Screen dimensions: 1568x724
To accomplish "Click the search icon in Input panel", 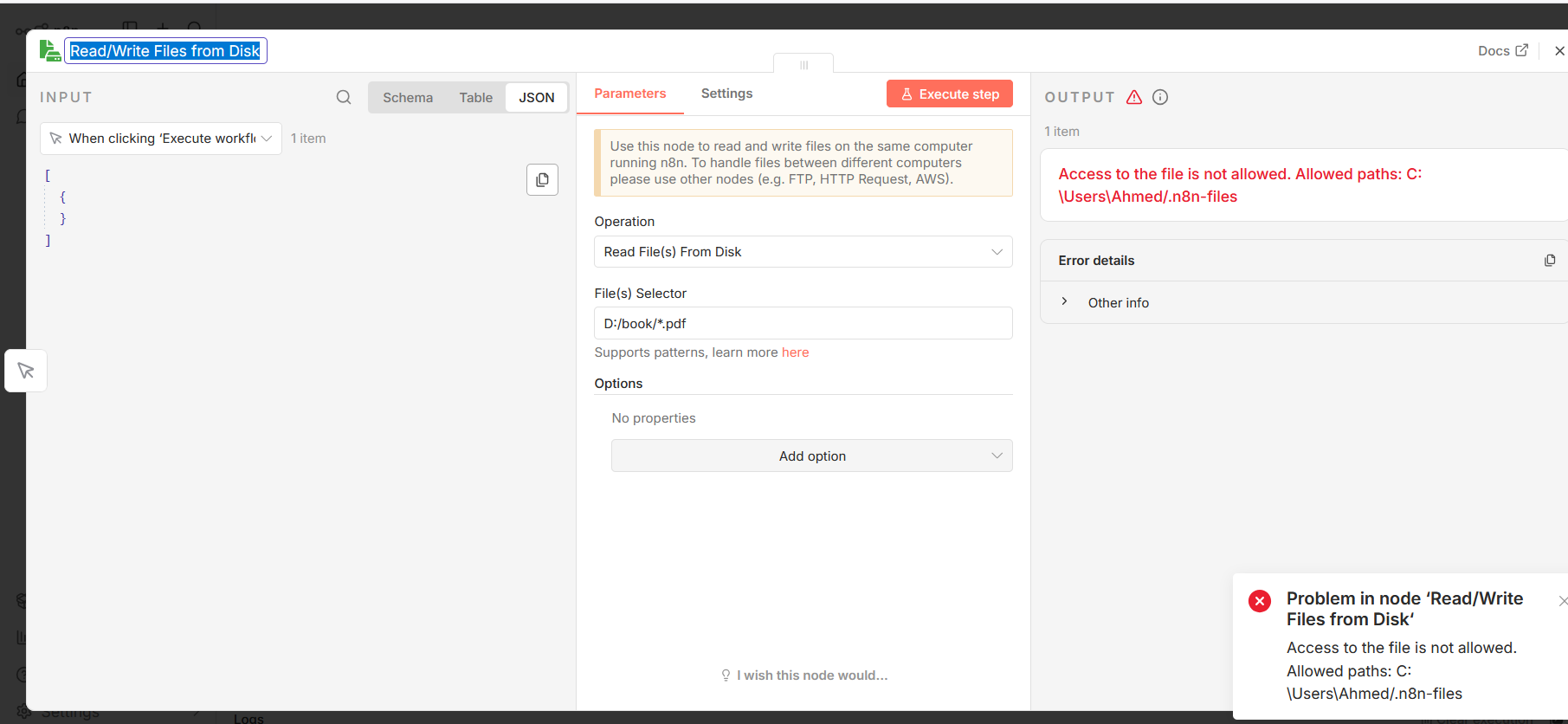I will [344, 97].
